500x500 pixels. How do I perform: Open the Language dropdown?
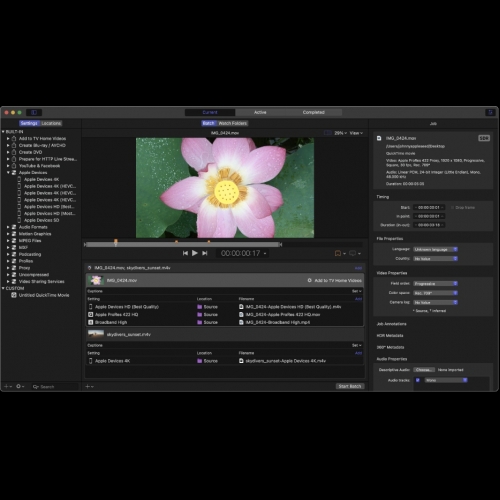436,249
